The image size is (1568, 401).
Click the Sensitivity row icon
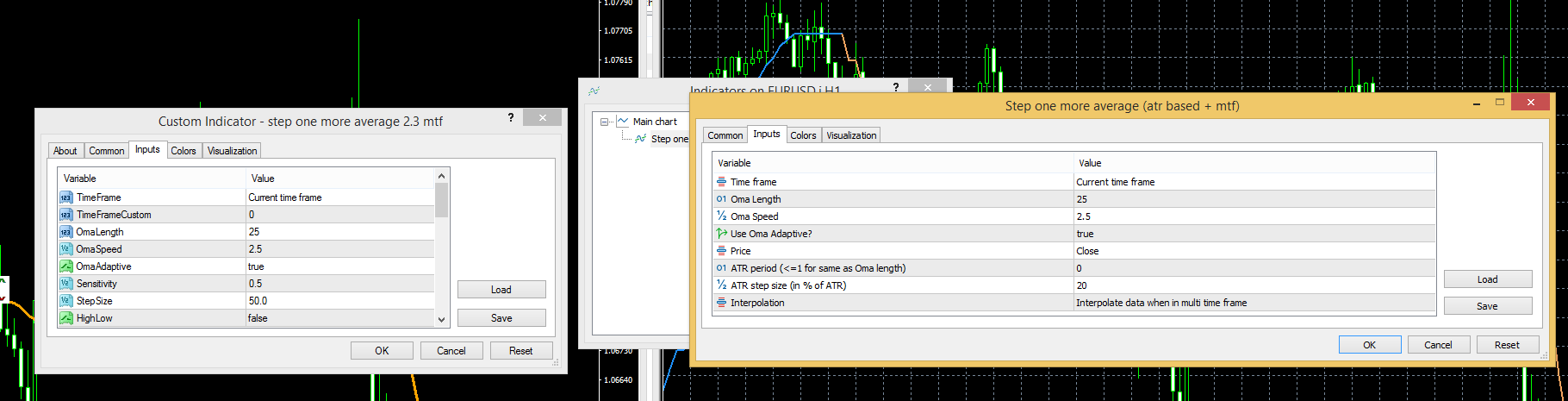[66, 284]
